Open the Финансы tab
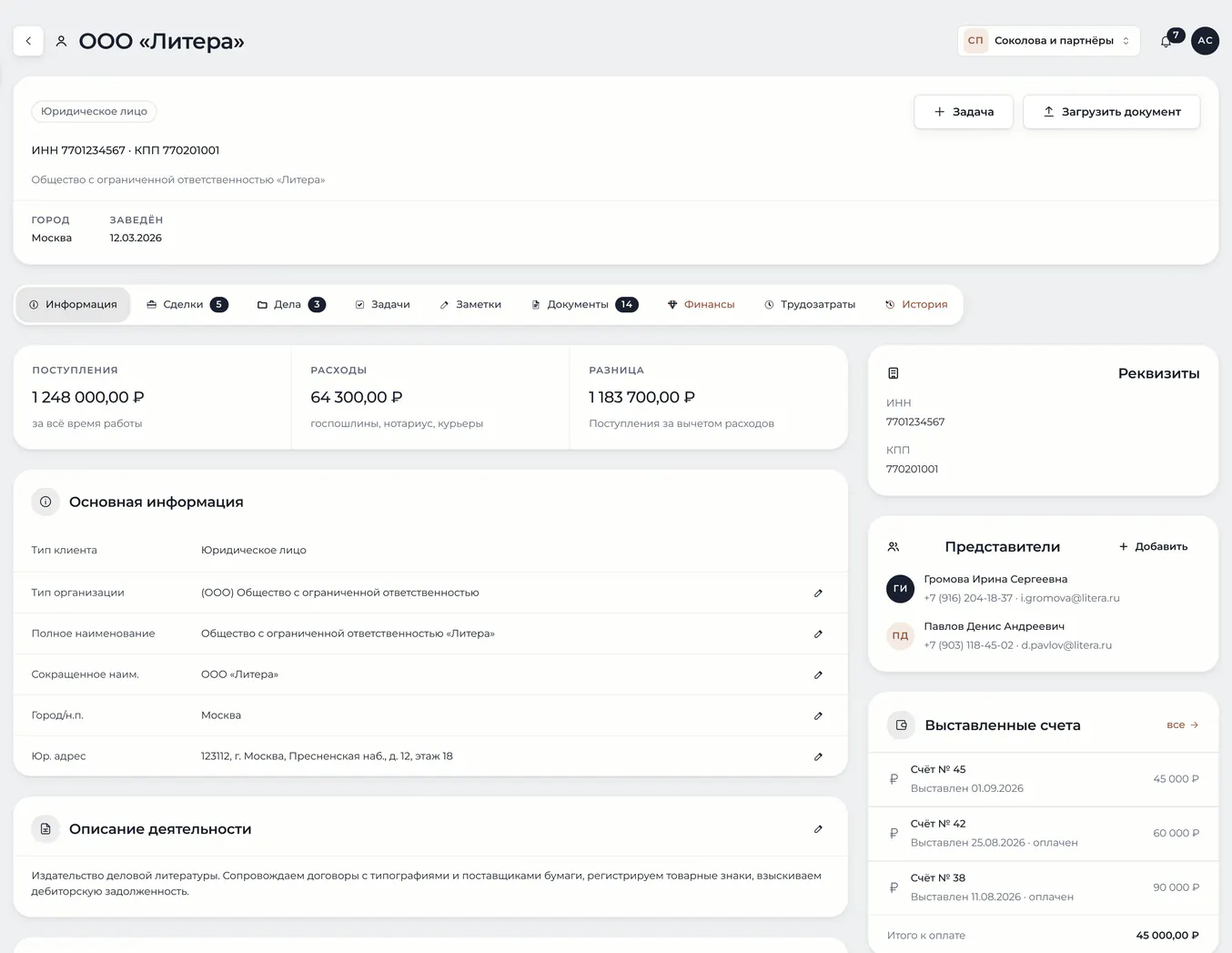 (x=701, y=304)
